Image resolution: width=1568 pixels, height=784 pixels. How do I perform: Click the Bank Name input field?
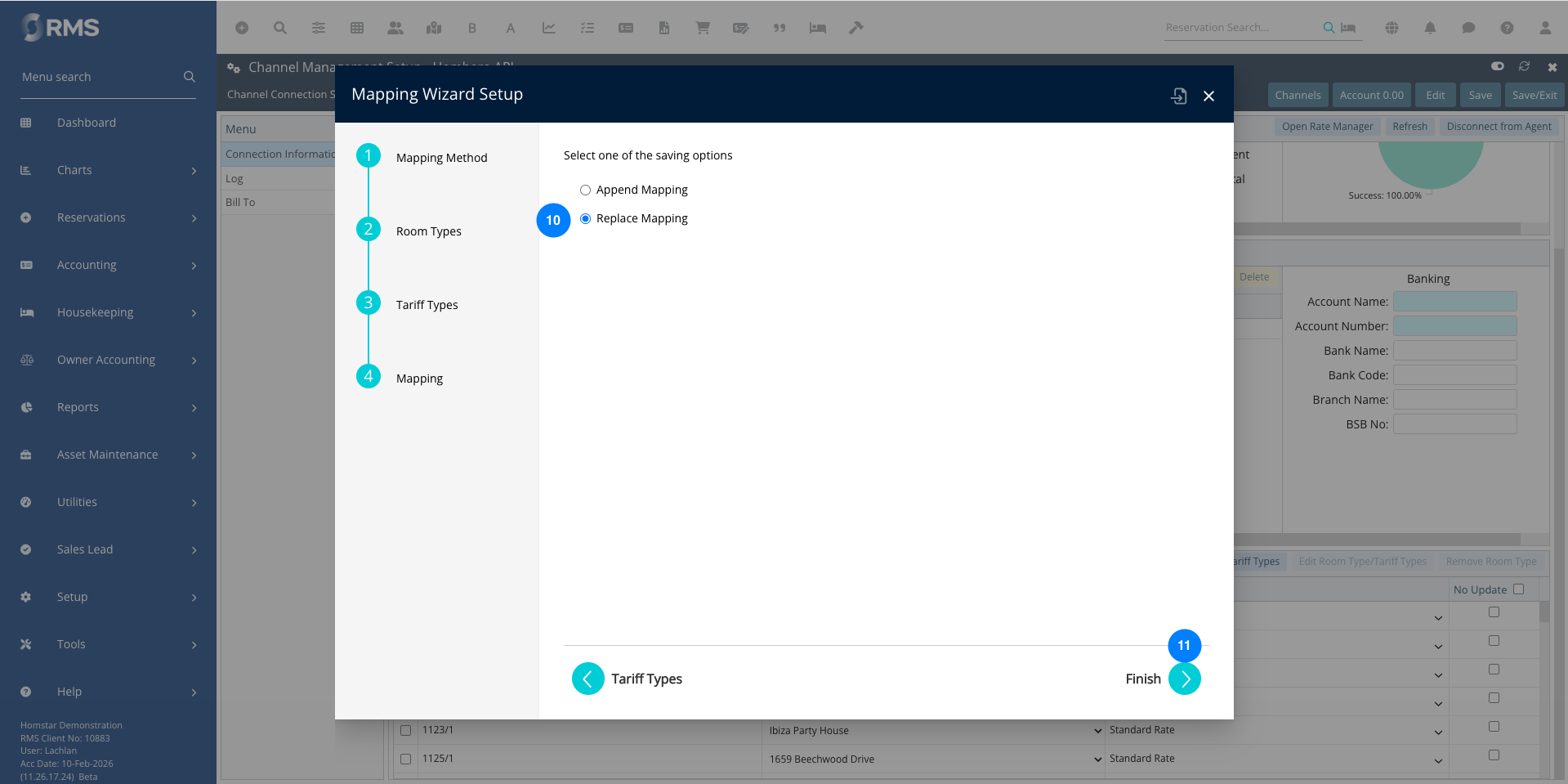click(1454, 351)
